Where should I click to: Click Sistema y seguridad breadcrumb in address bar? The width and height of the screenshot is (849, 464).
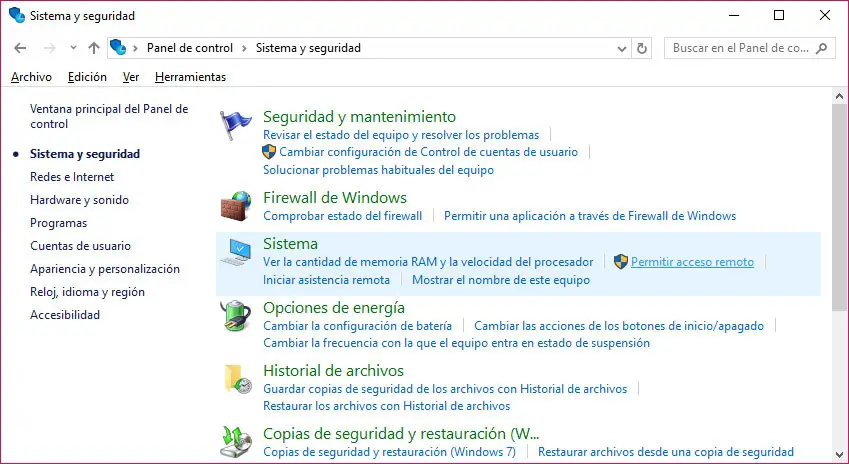click(x=308, y=48)
